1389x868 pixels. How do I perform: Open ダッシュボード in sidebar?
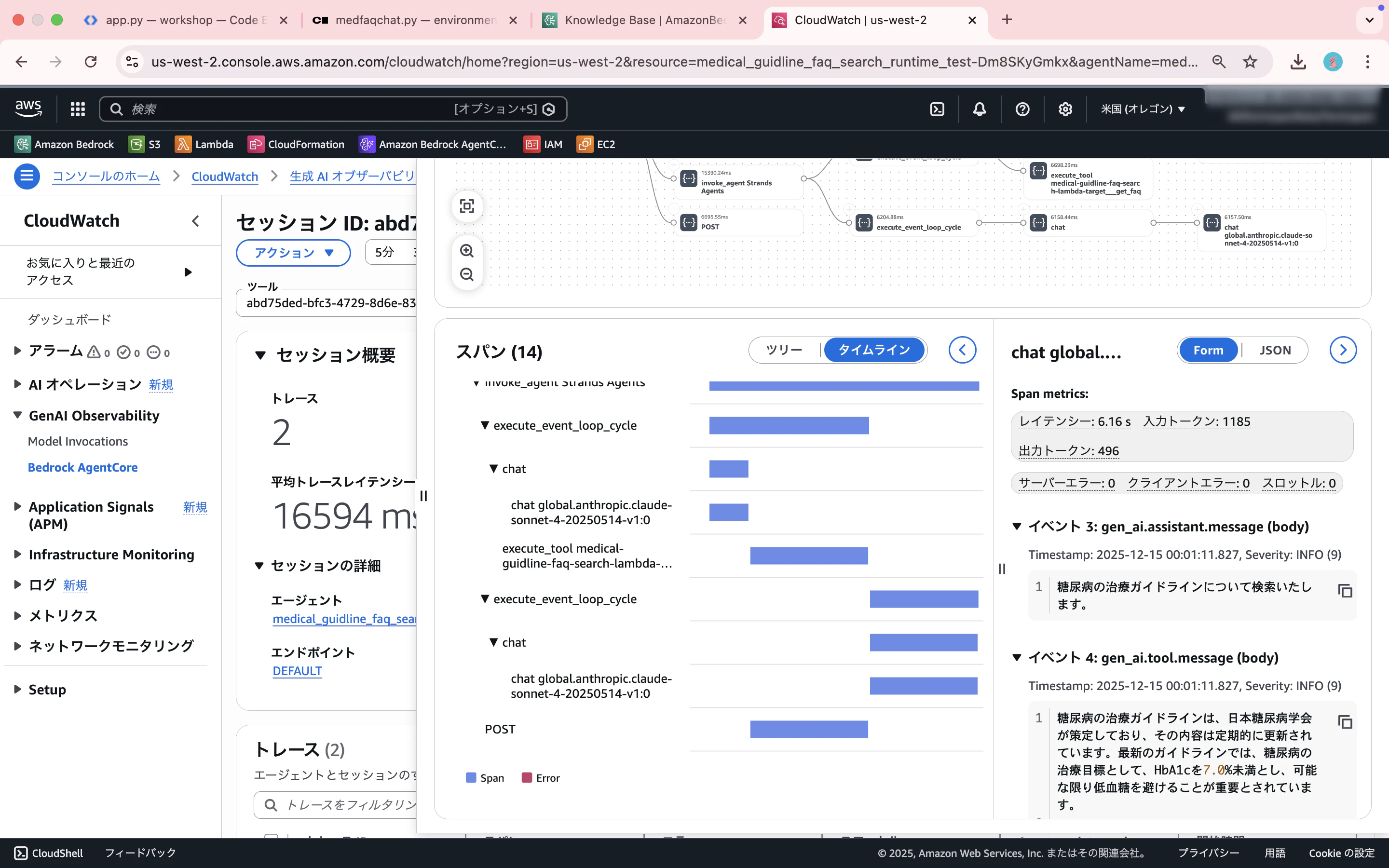(x=69, y=319)
